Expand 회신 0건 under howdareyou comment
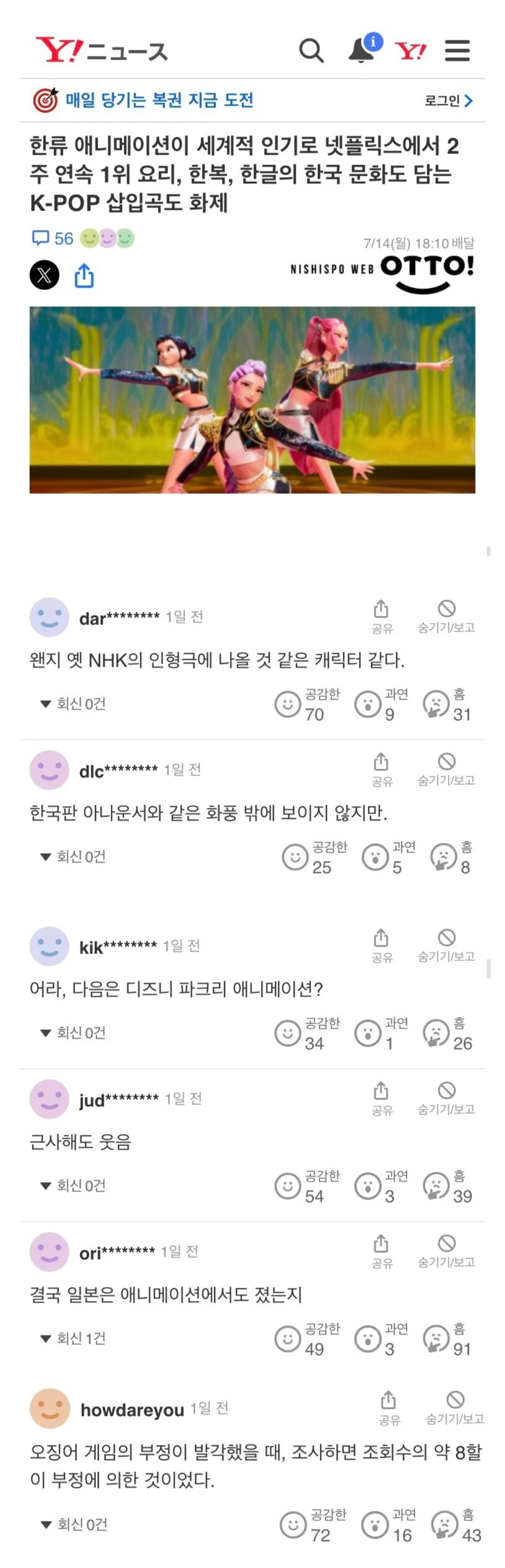This screenshot has height=1568, width=505. coord(73,1525)
